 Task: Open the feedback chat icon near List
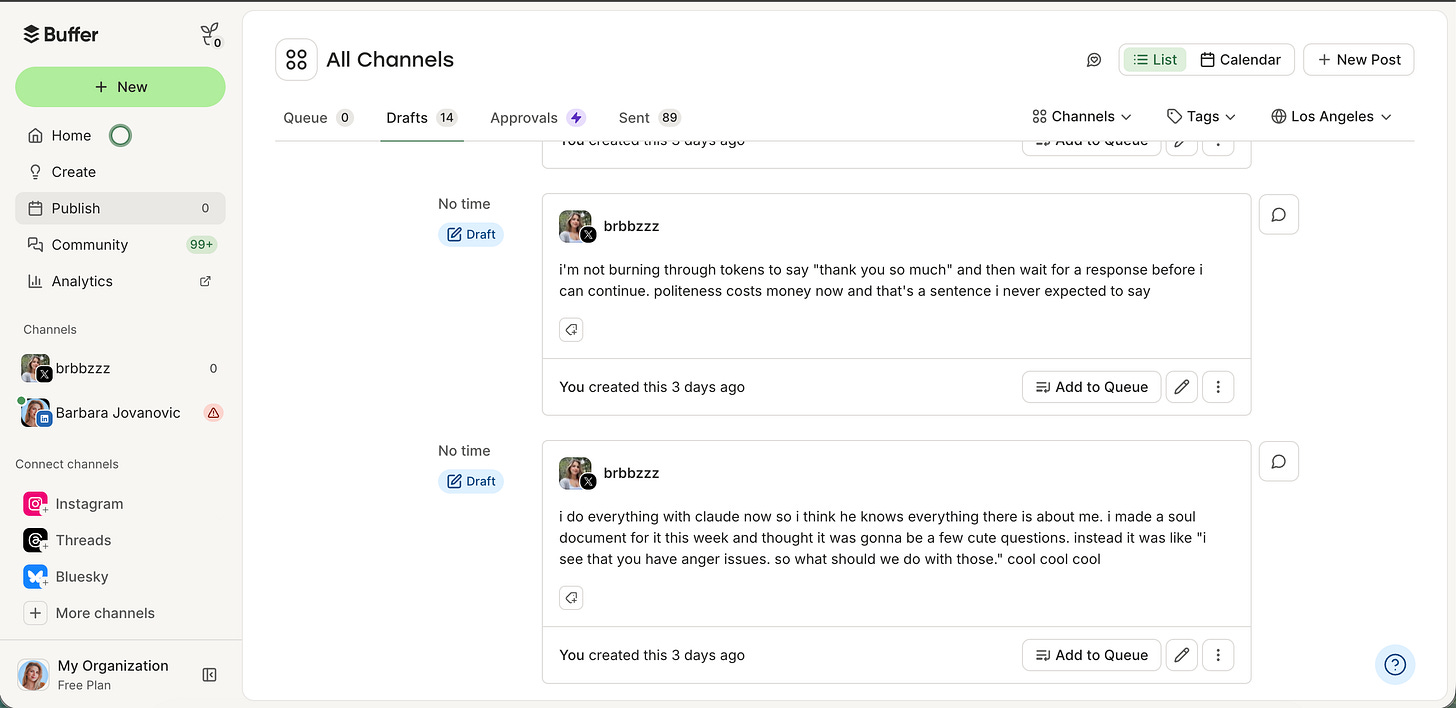1094,60
